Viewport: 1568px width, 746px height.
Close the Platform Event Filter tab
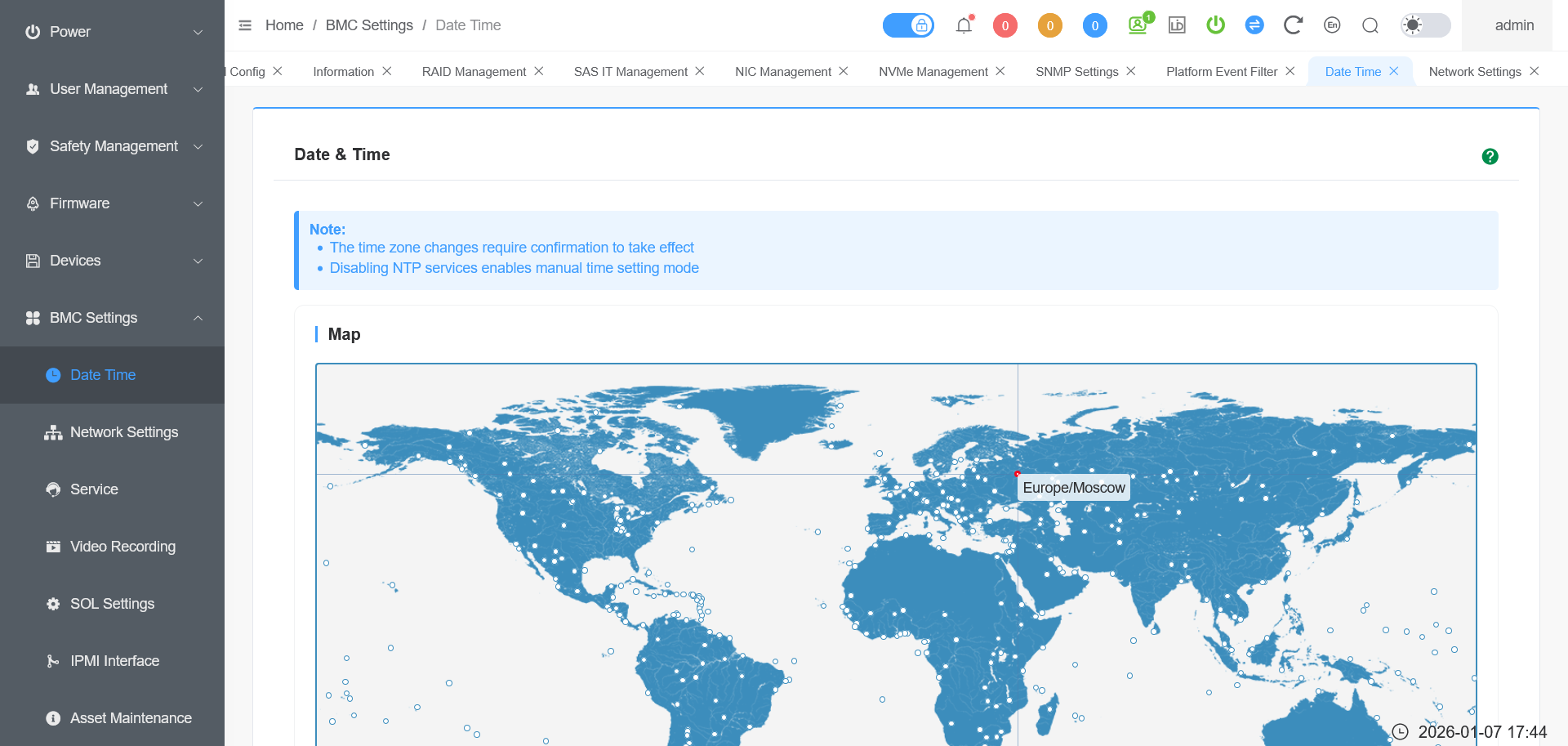click(x=1290, y=71)
